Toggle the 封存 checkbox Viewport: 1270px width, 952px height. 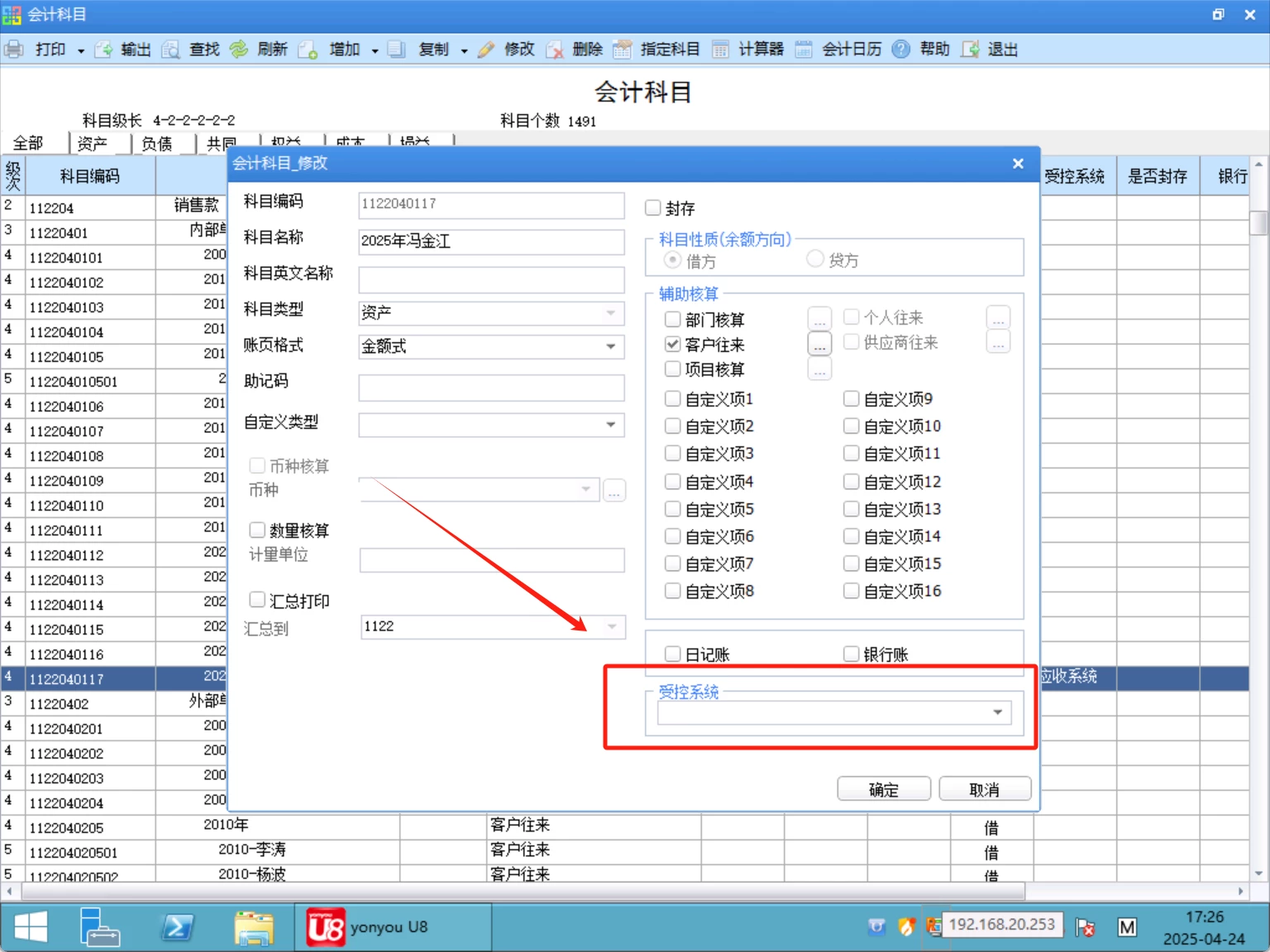653,208
